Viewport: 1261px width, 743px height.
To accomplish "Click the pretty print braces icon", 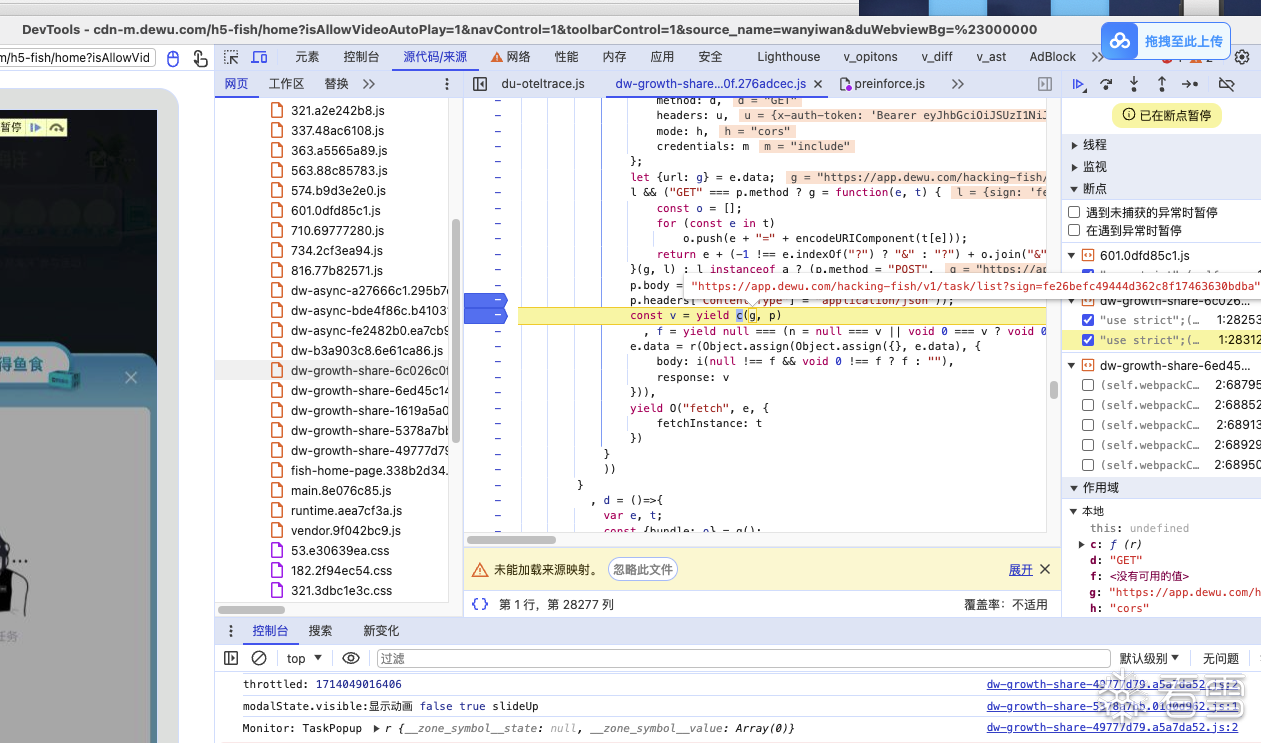I will [x=480, y=604].
